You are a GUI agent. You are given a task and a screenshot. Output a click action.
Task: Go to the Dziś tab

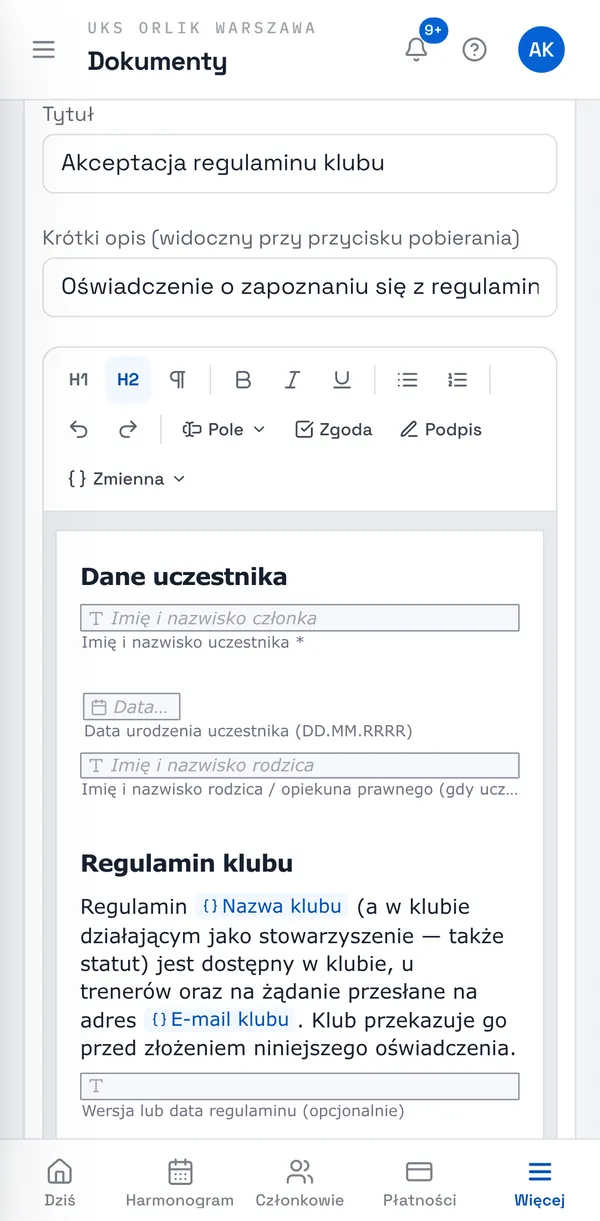point(60,1183)
